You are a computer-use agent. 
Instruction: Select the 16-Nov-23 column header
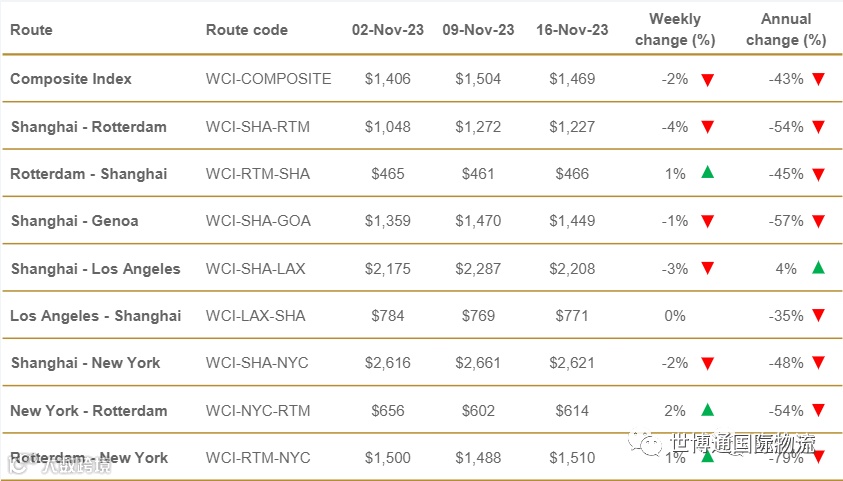pos(572,30)
